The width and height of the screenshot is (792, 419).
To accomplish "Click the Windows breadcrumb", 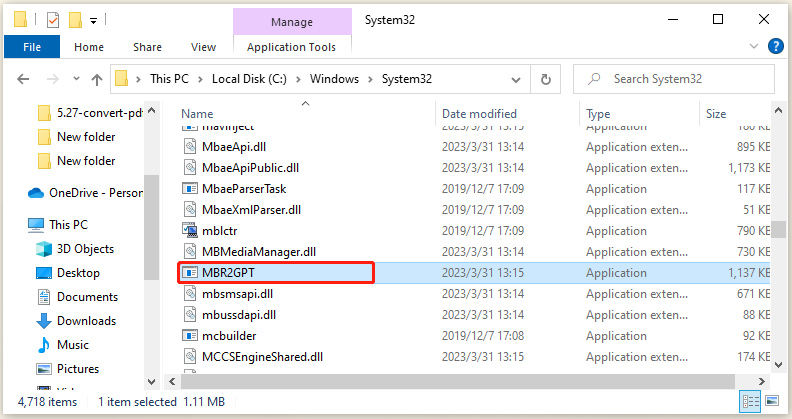I will click(334, 79).
